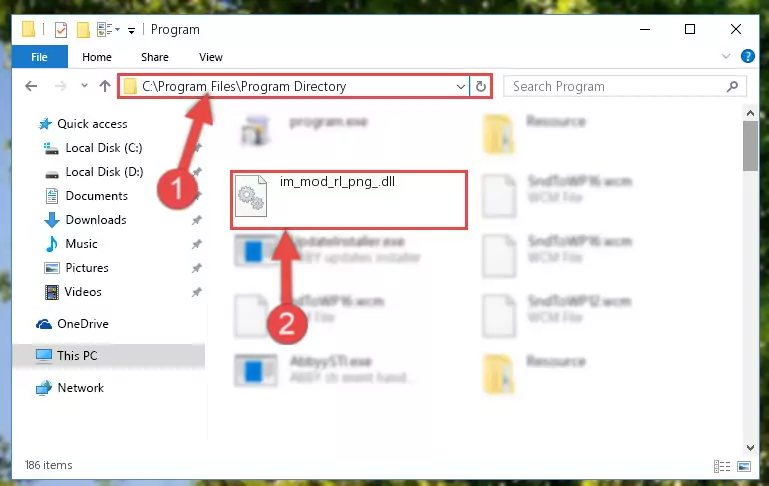
Task: Select Quick access in navigation pane
Action: [92, 124]
